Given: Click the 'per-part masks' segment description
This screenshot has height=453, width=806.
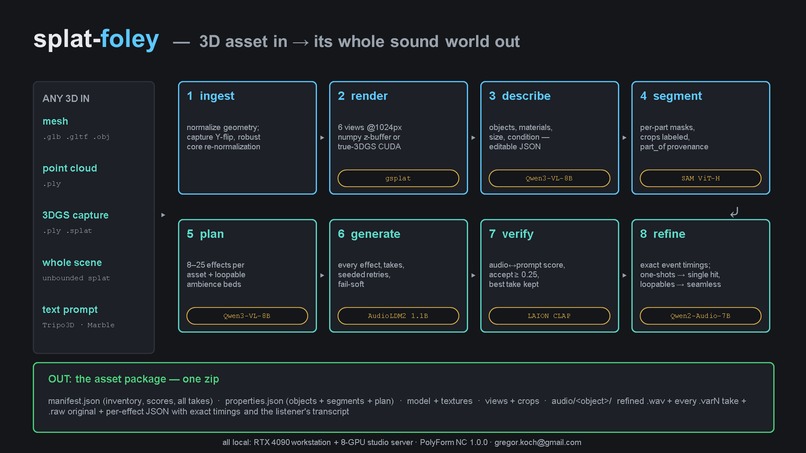Looking at the screenshot, I should tap(674, 137).
